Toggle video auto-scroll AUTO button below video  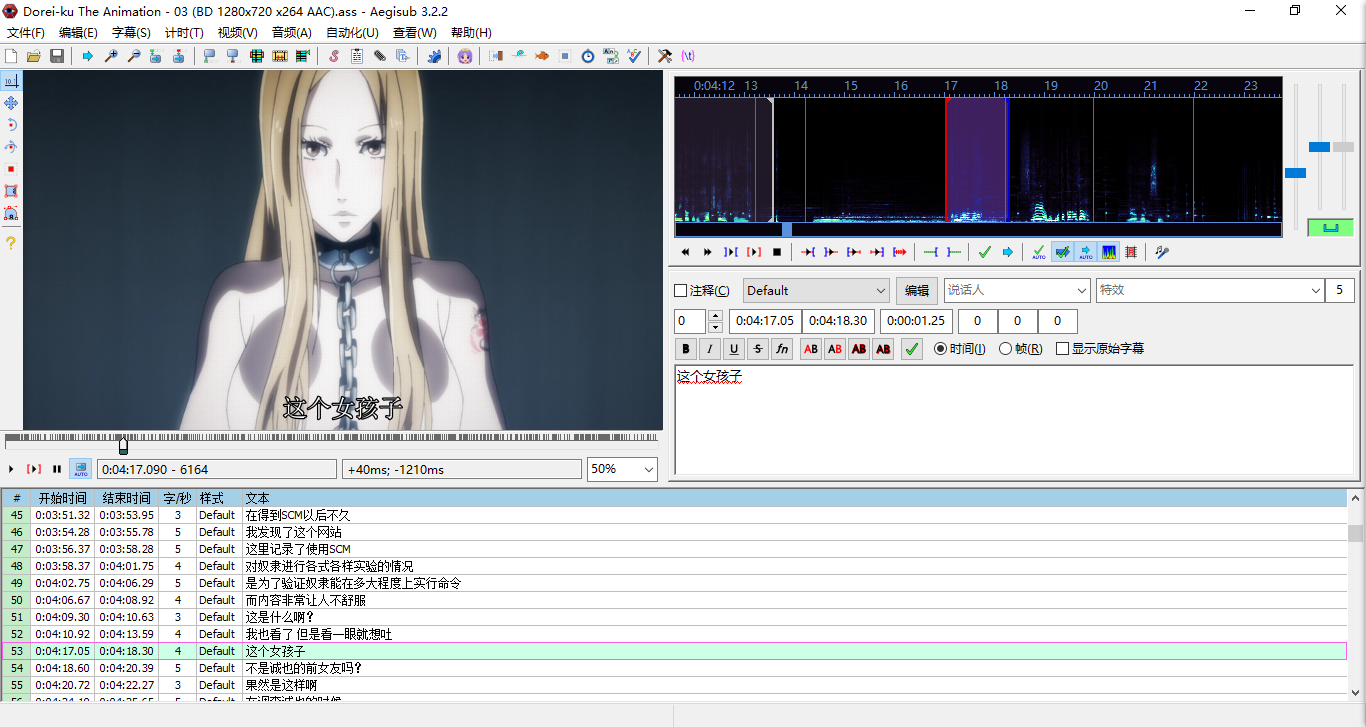click(x=80, y=468)
